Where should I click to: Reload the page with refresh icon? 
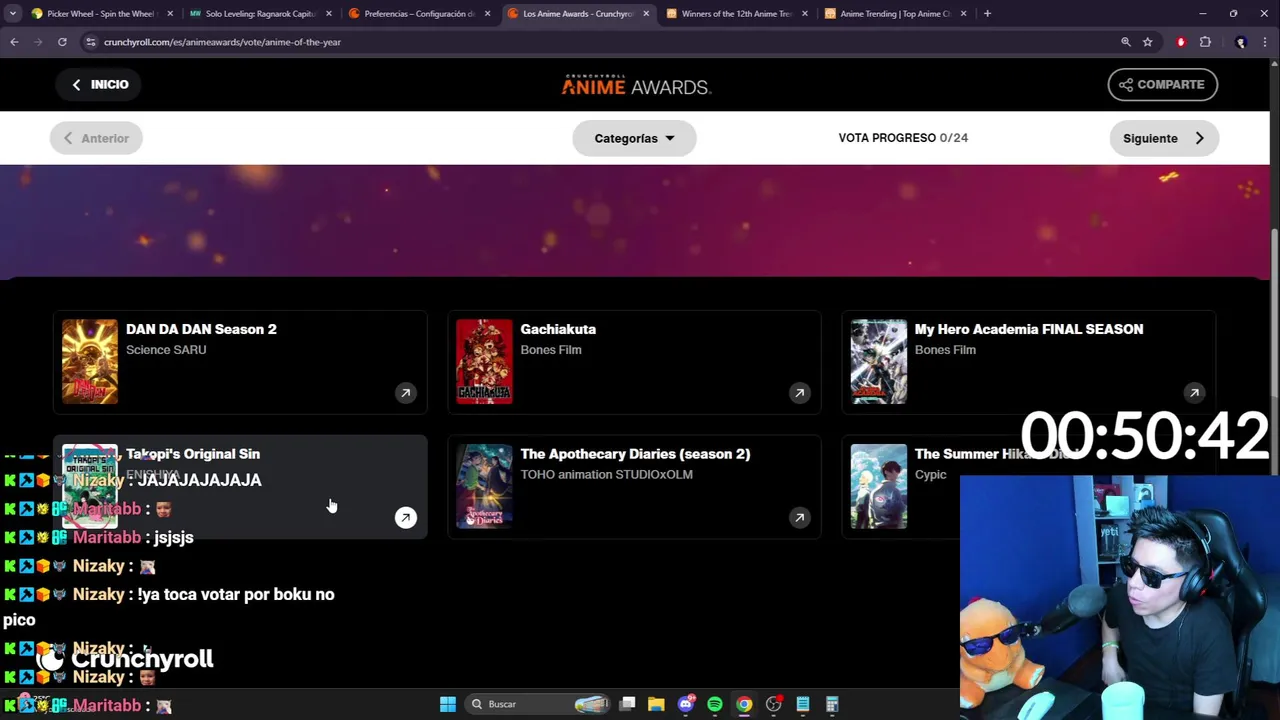pos(62,42)
